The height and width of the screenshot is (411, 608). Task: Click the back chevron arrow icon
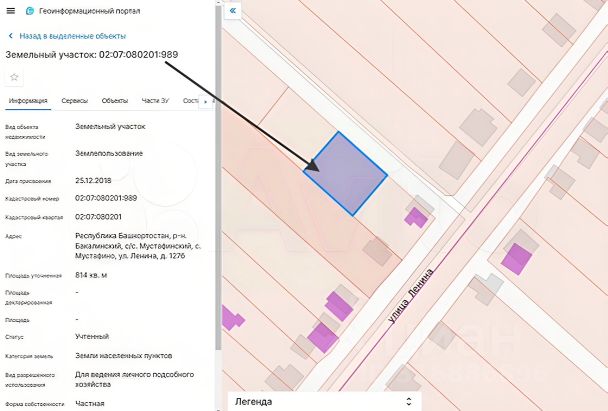11,36
